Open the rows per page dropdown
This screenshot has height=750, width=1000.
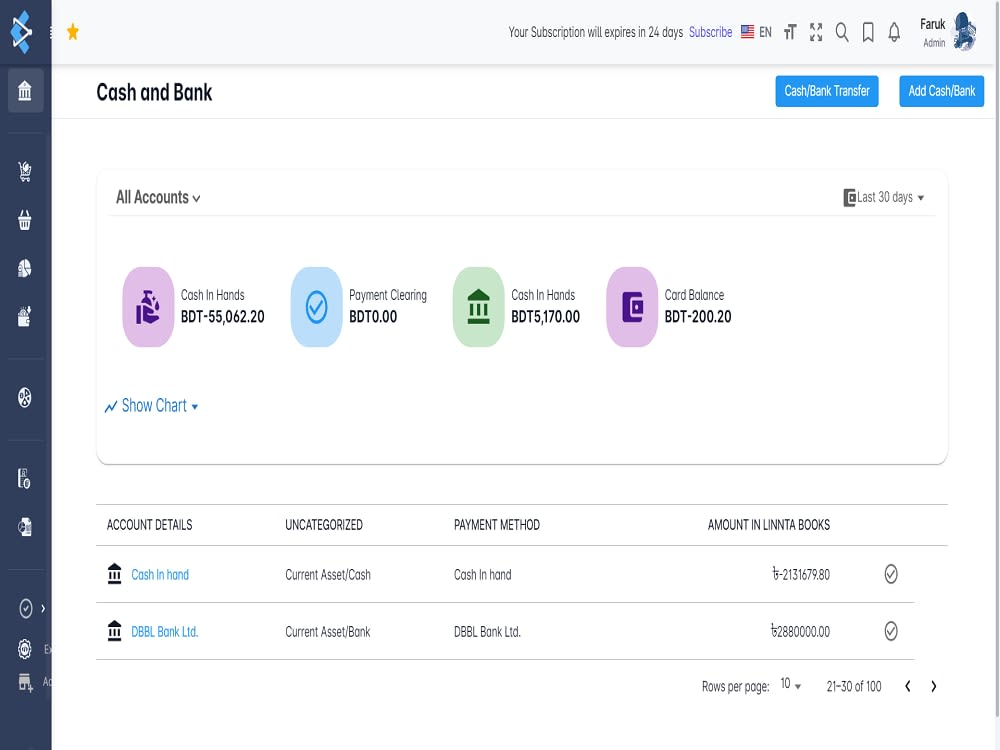coord(791,685)
